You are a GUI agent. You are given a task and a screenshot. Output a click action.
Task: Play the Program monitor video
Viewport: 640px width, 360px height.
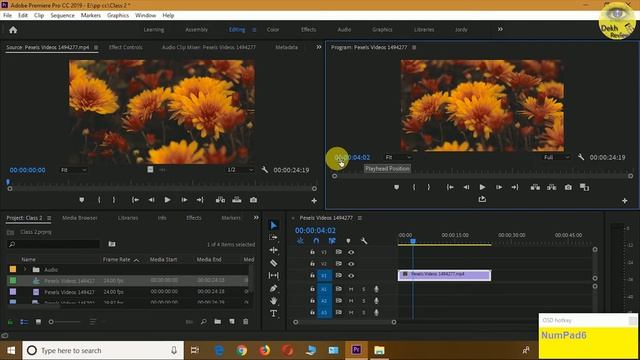coord(482,187)
